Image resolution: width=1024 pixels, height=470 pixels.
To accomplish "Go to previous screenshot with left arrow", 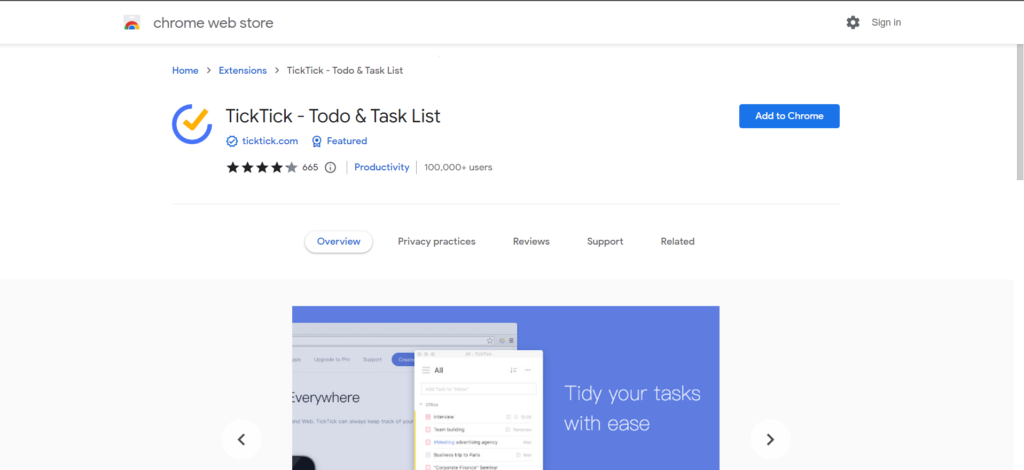I will pyautogui.click(x=241, y=439).
